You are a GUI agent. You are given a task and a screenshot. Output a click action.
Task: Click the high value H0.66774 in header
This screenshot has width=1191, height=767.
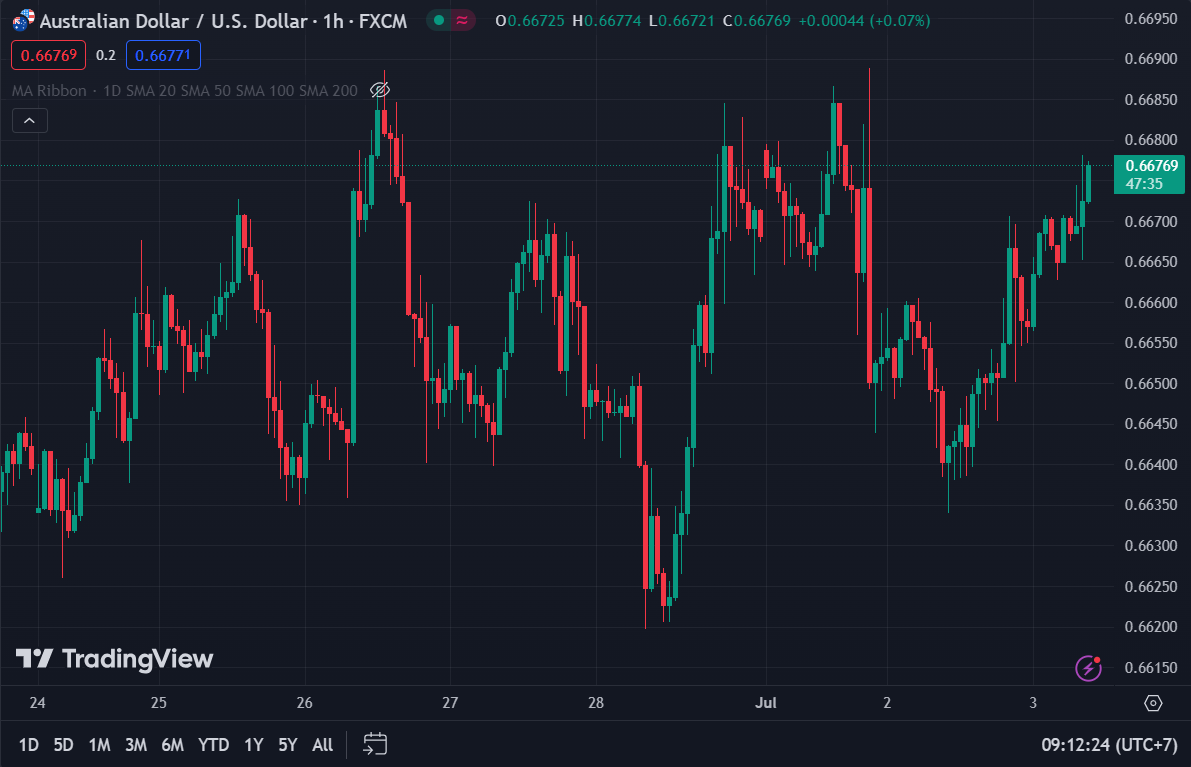pyautogui.click(x=607, y=21)
